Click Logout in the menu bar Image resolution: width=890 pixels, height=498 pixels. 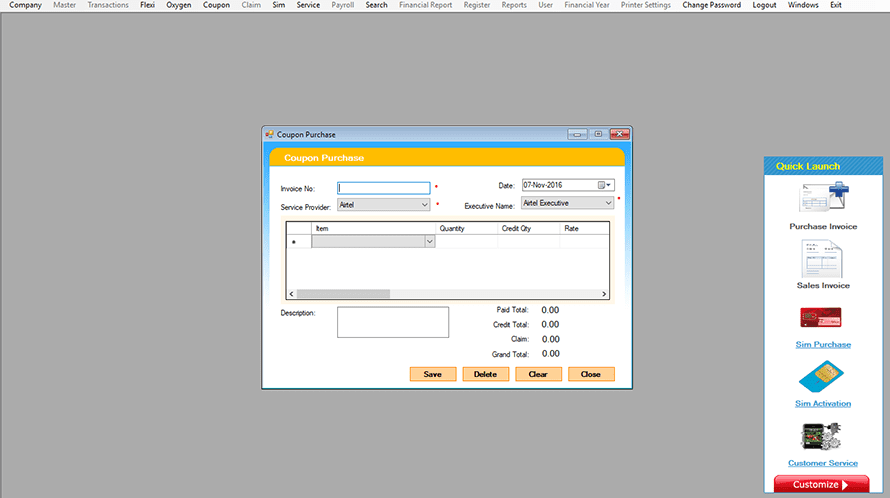[x=765, y=5]
